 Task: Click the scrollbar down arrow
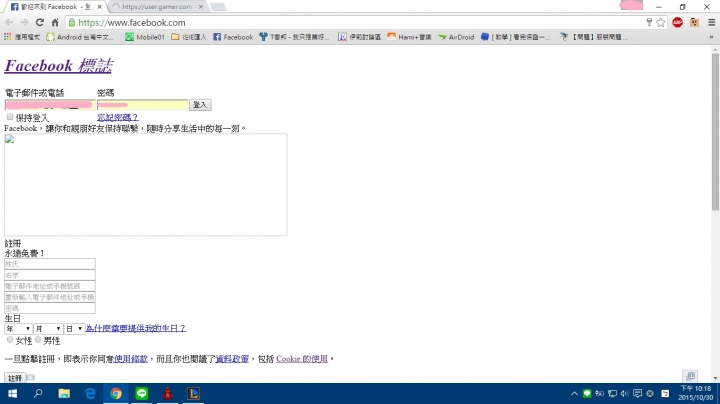pos(715,378)
